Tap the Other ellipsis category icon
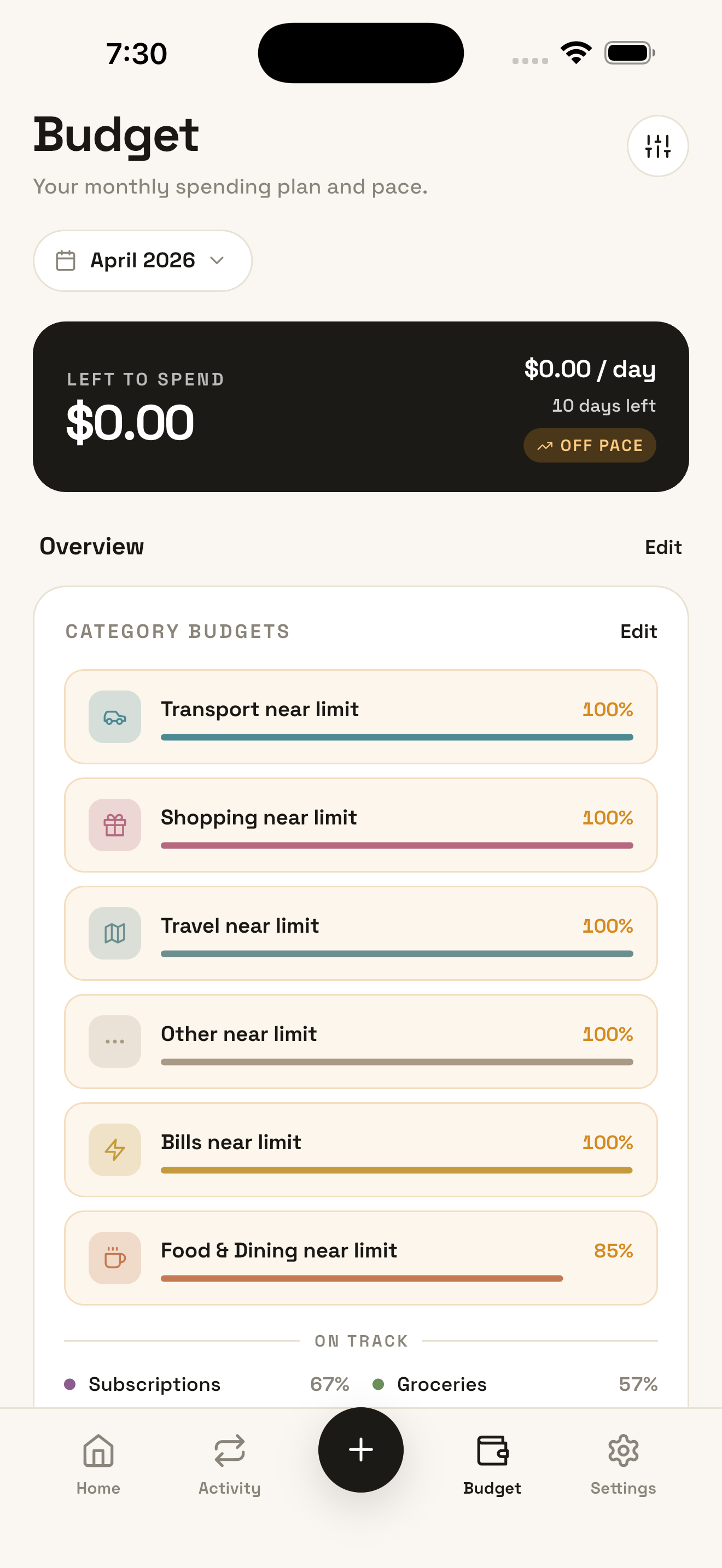Image resolution: width=722 pixels, height=1568 pixels. [114, 1042]
